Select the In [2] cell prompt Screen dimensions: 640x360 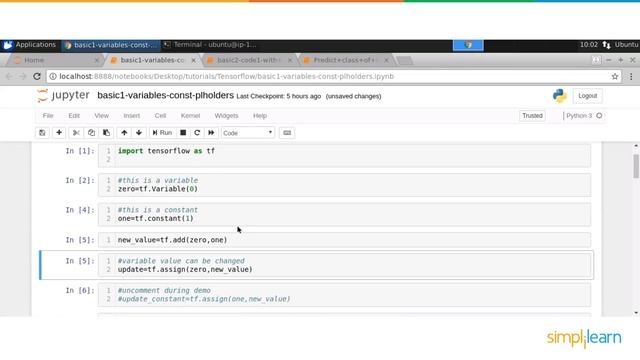[x=80, y=180]
